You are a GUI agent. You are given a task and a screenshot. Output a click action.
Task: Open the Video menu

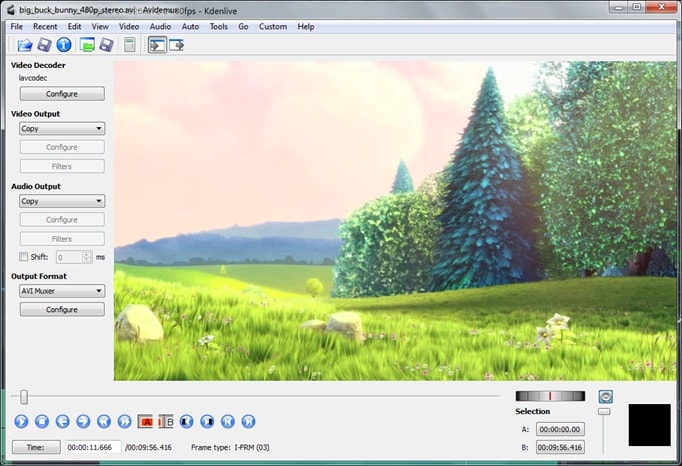point(129,27)
